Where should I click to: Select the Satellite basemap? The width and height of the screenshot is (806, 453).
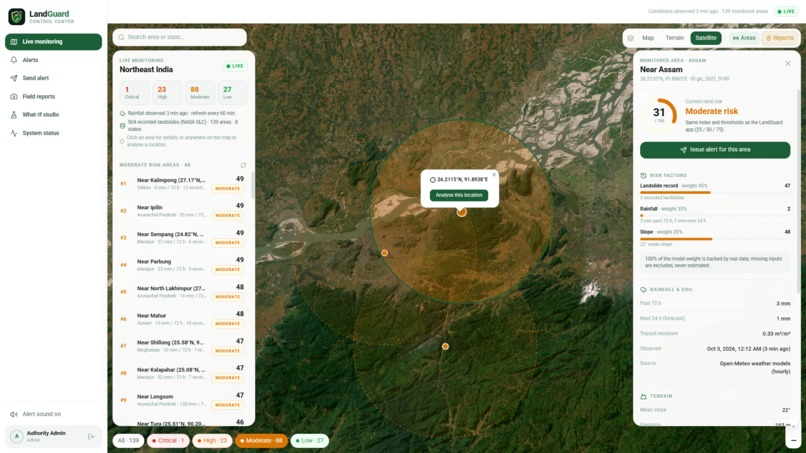click(x=706, y=38)
